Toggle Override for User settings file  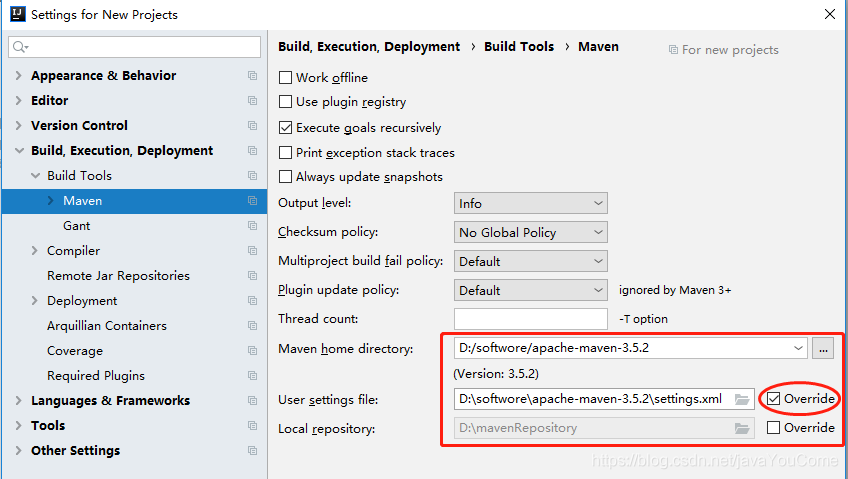(x=773, y=399)
